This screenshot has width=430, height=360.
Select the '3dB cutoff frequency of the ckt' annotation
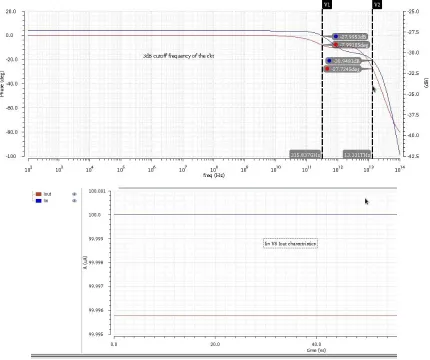pyautogui.click(x=179, y=56)
